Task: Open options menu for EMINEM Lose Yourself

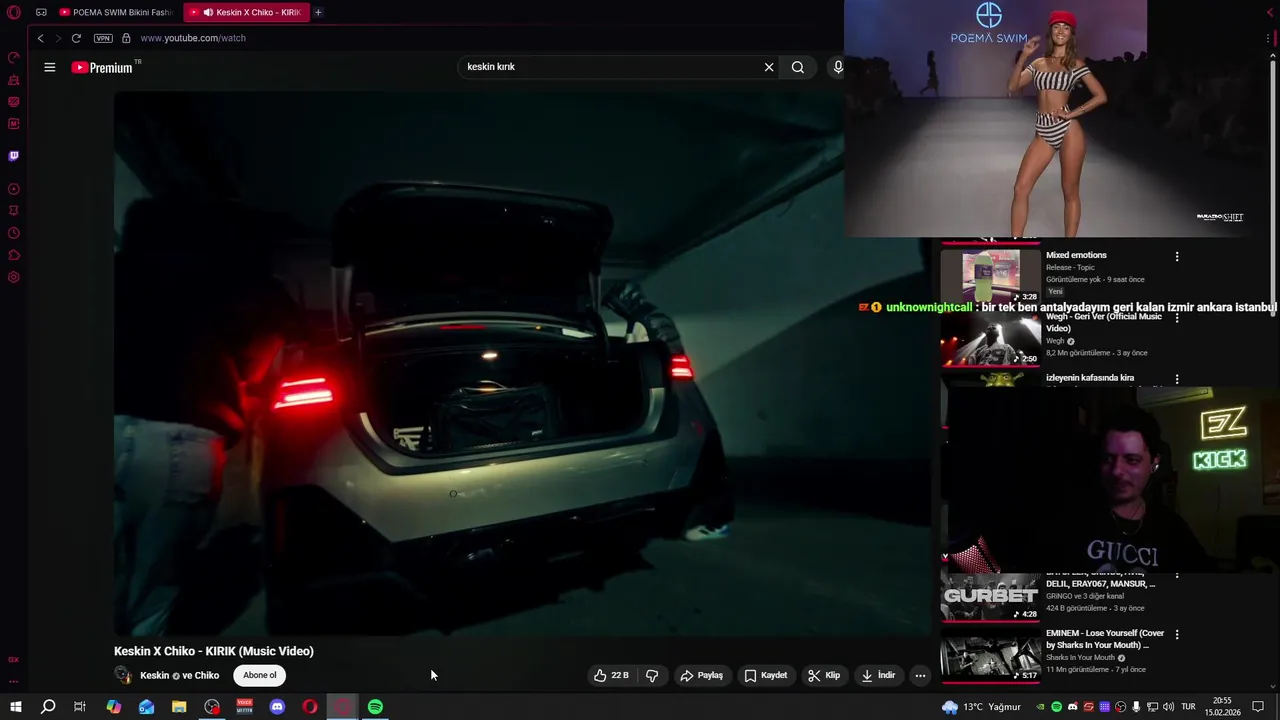Action: 1177,635
